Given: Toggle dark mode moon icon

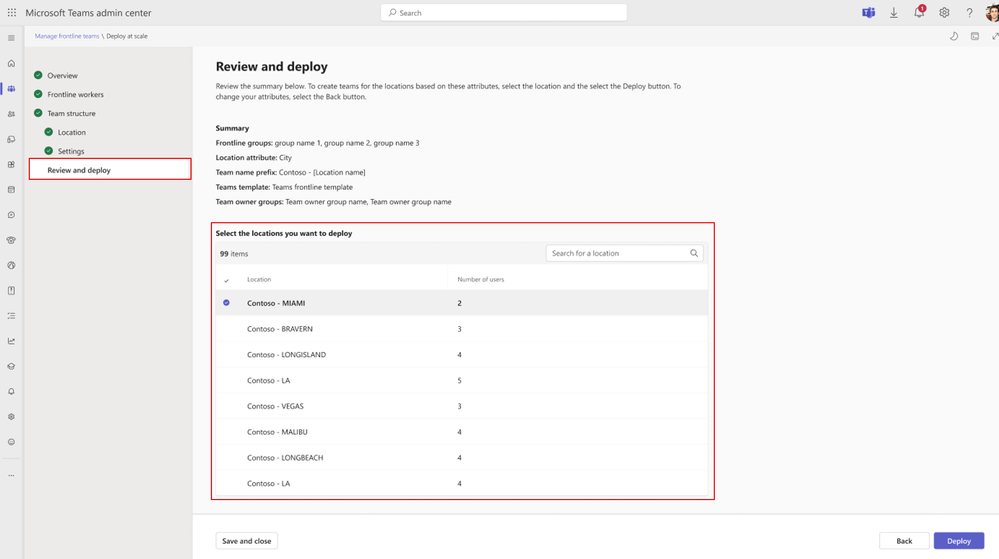Looking at the screenshot, I should [954, 36].
